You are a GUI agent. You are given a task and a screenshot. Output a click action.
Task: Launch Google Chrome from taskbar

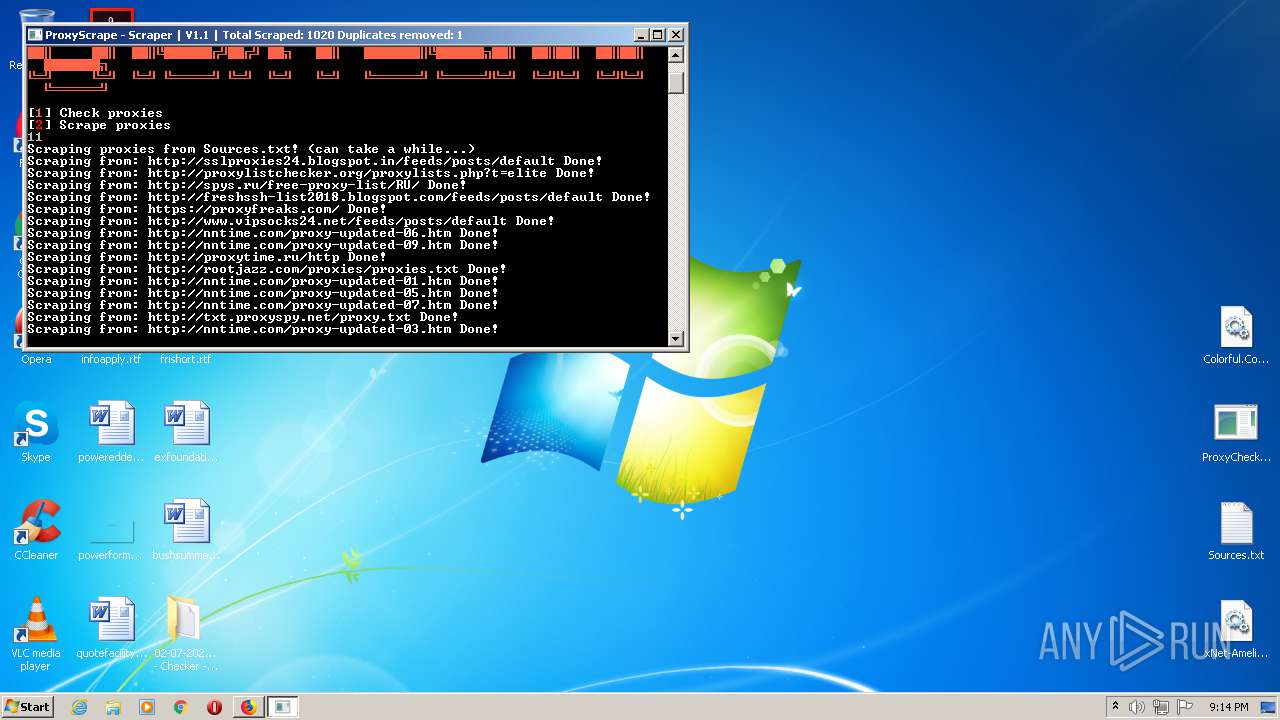(x=181, y=707)
